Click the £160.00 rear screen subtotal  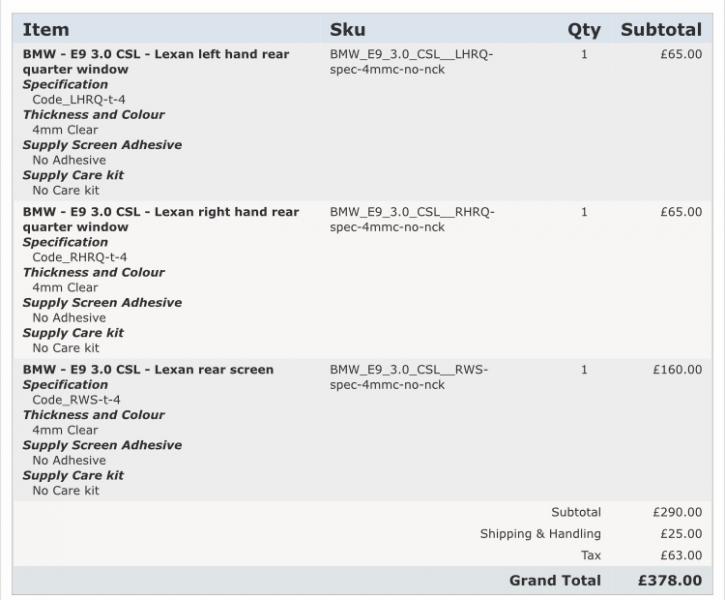point(677,370)
